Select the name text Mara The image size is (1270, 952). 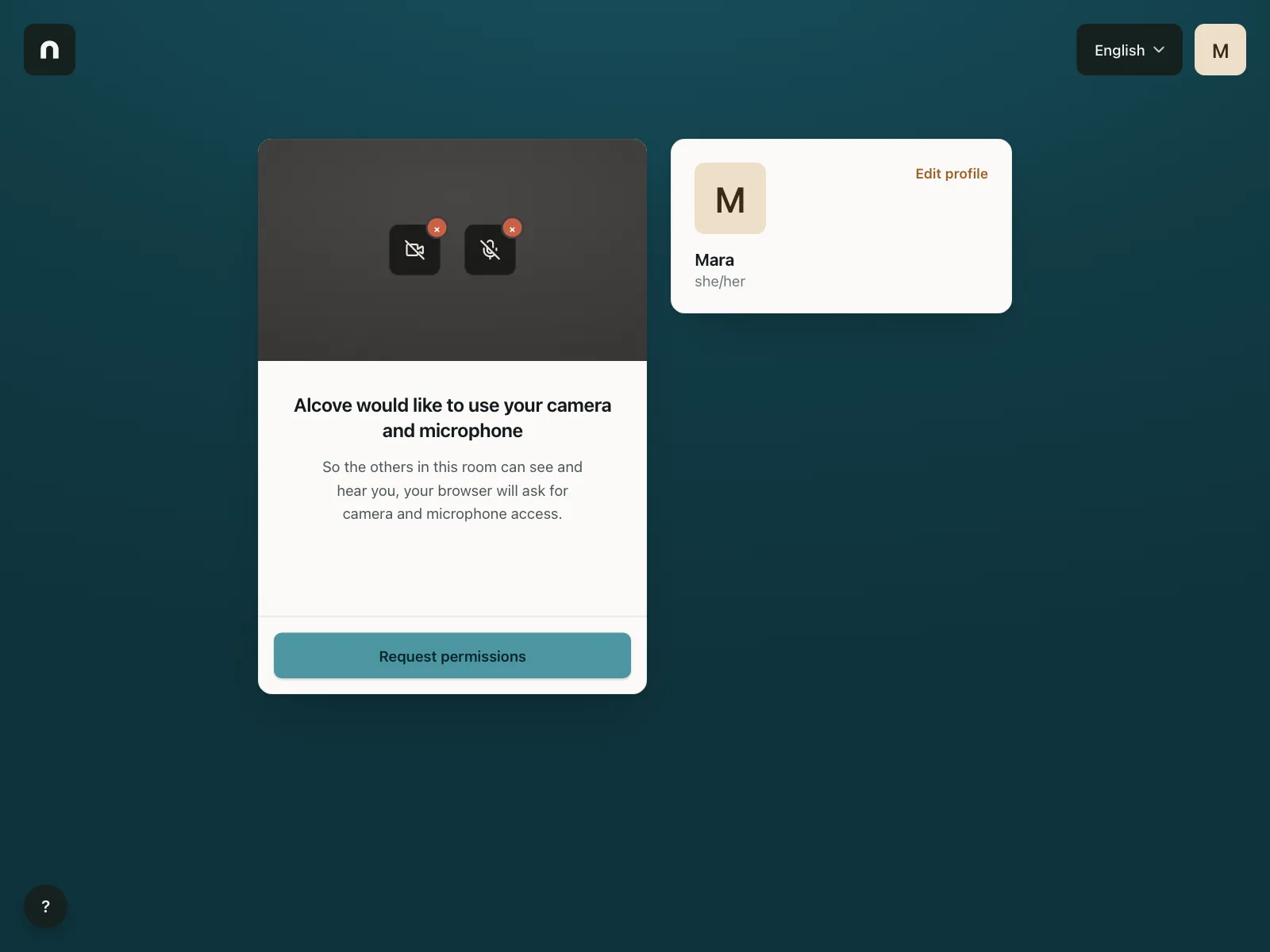tap(714, 260)
